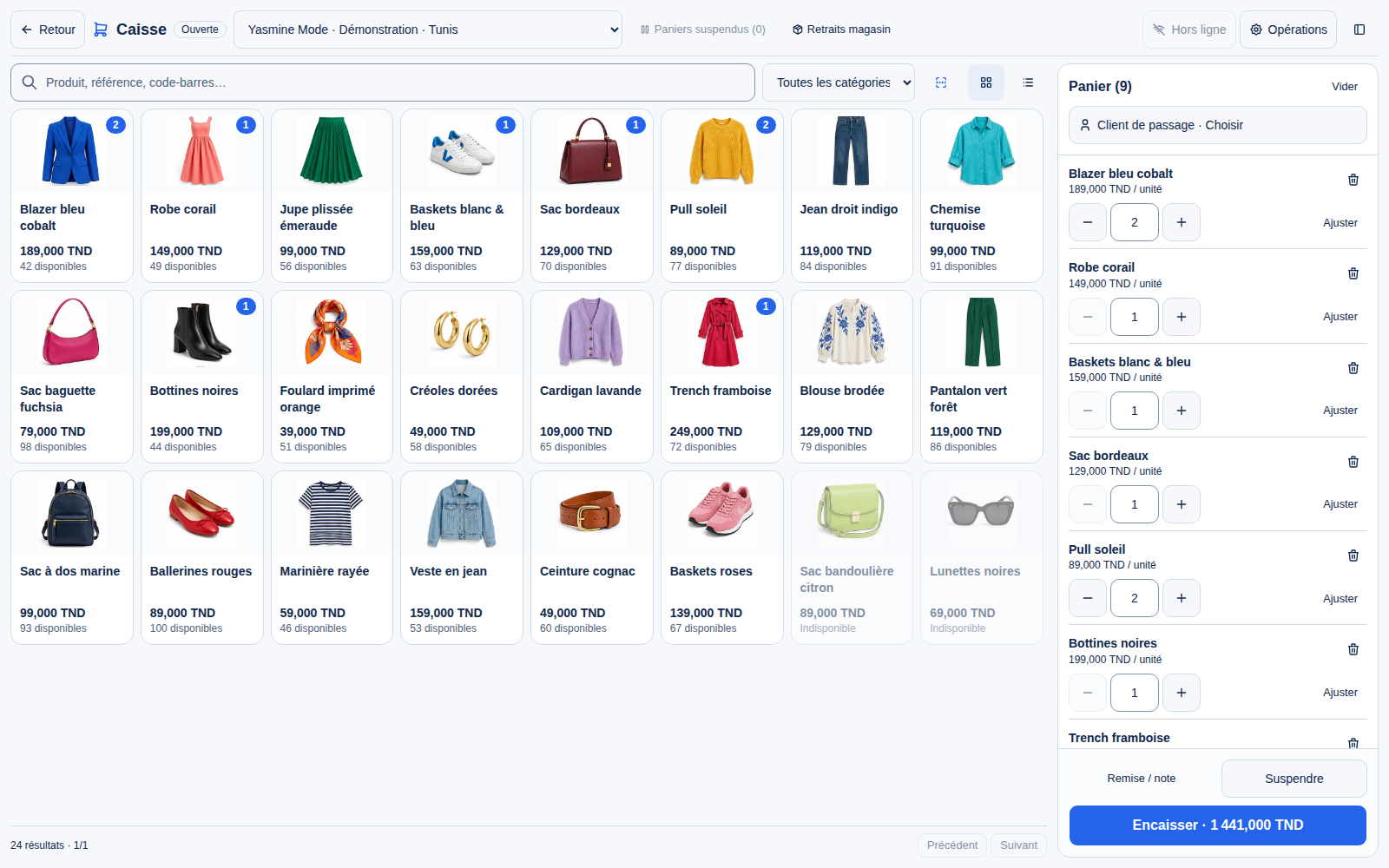Increase Blazer bleu cobalt quantity
The width and height of the screenshot is (1389, 868).
point(1182,222)
